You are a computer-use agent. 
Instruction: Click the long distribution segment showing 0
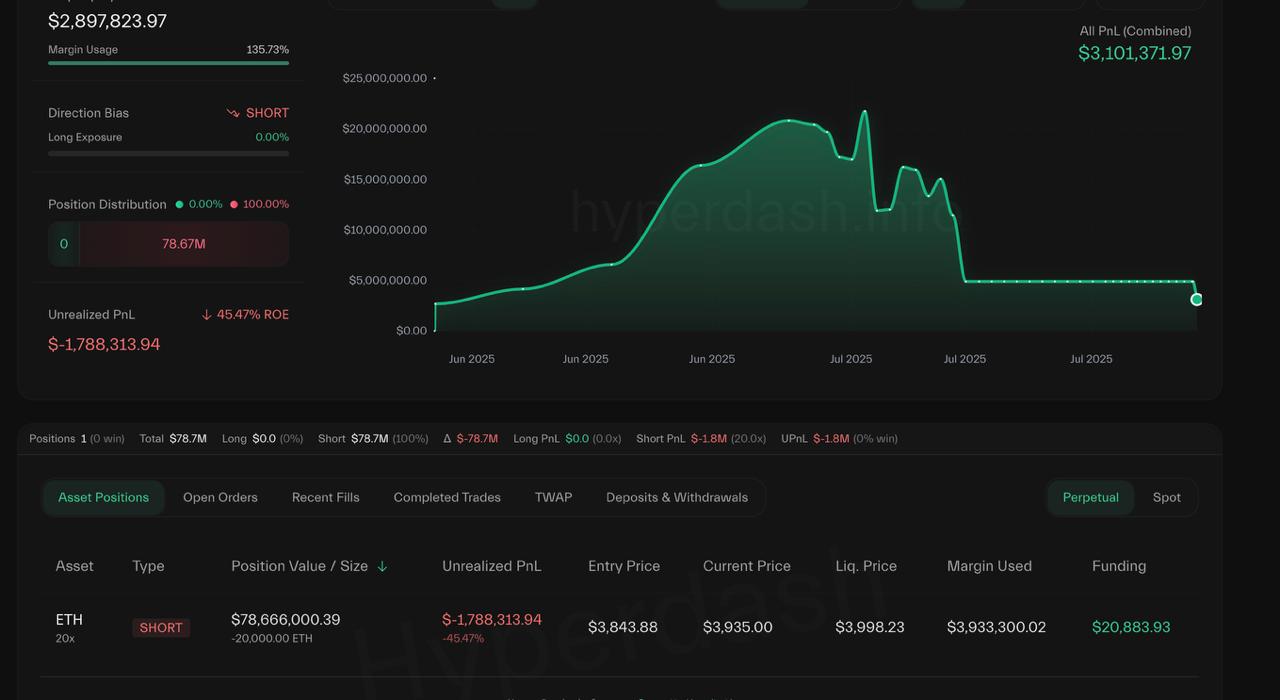(x=64, y=244)
